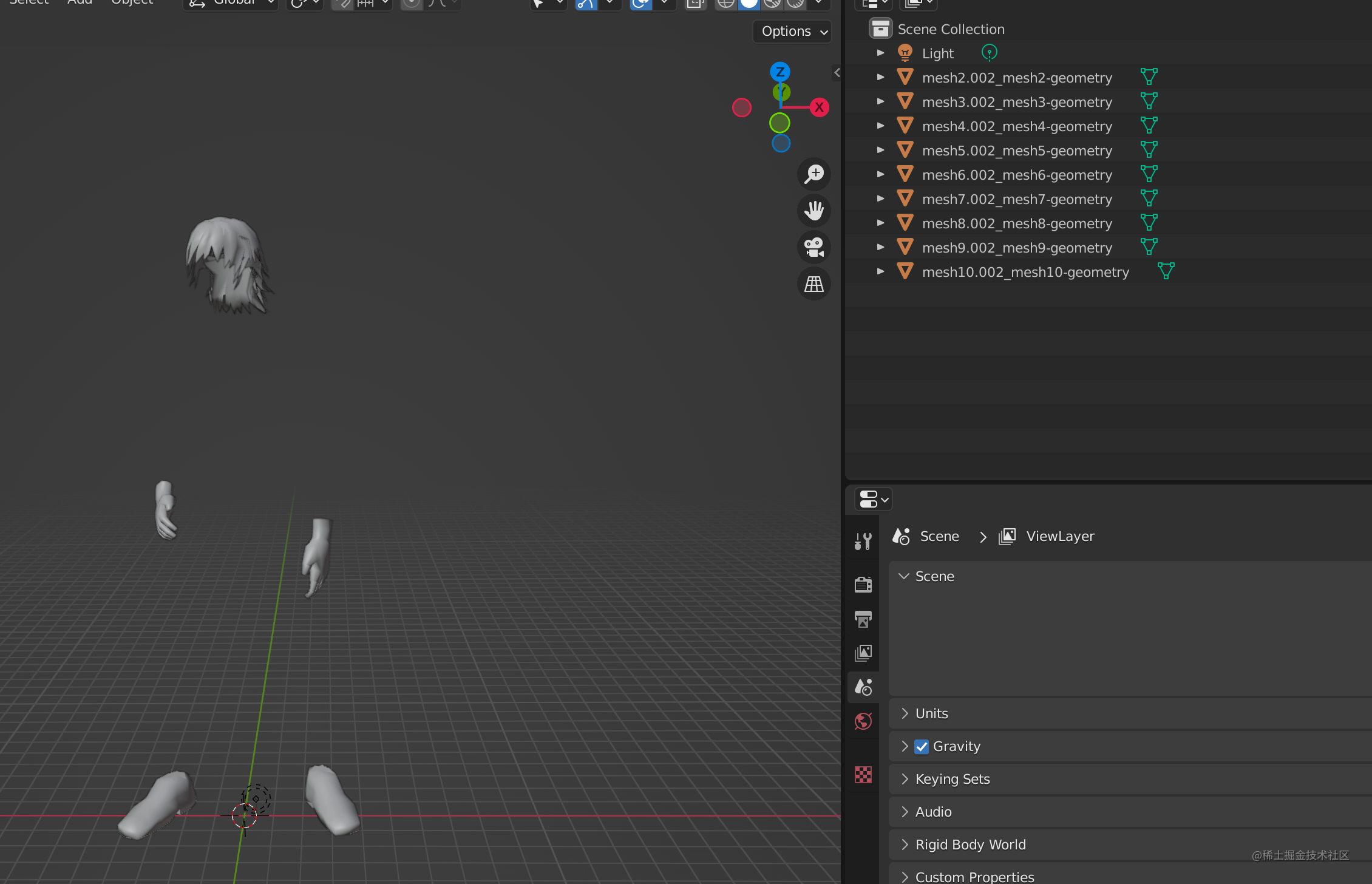Open the Texture properties checker icon
The height and width of the screenshot is (884, 1372).
click(863, 775)
